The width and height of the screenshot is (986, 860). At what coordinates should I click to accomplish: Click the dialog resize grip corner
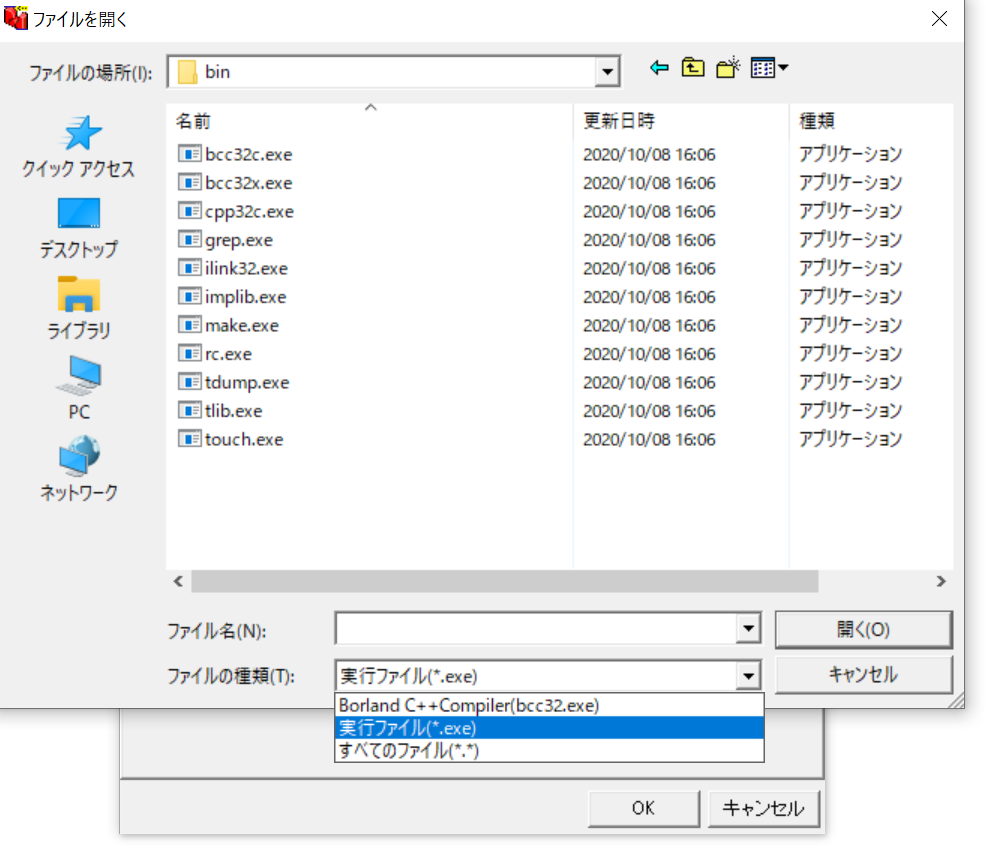(x=956, y=700)
